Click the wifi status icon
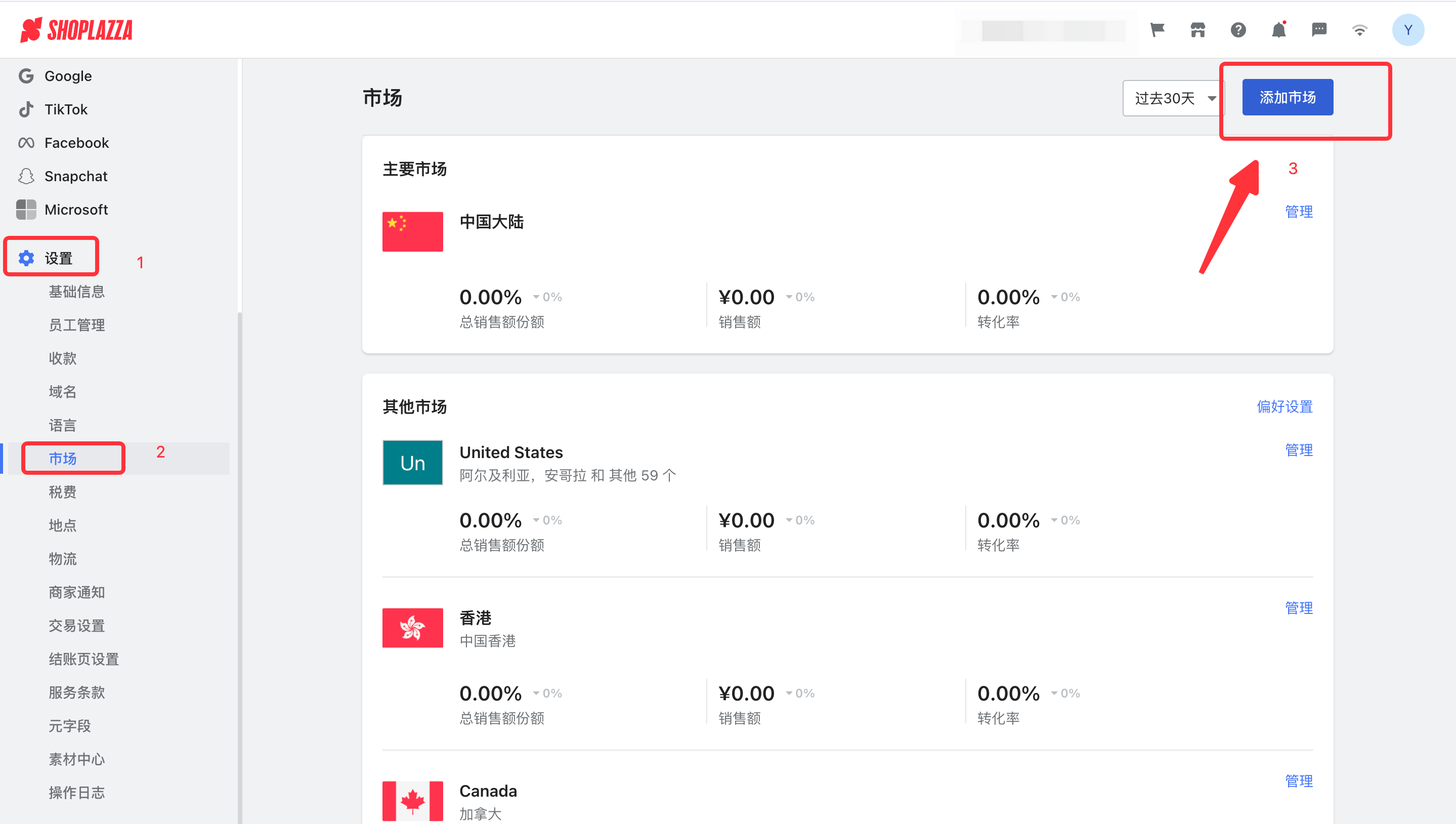 point(1359,29)
